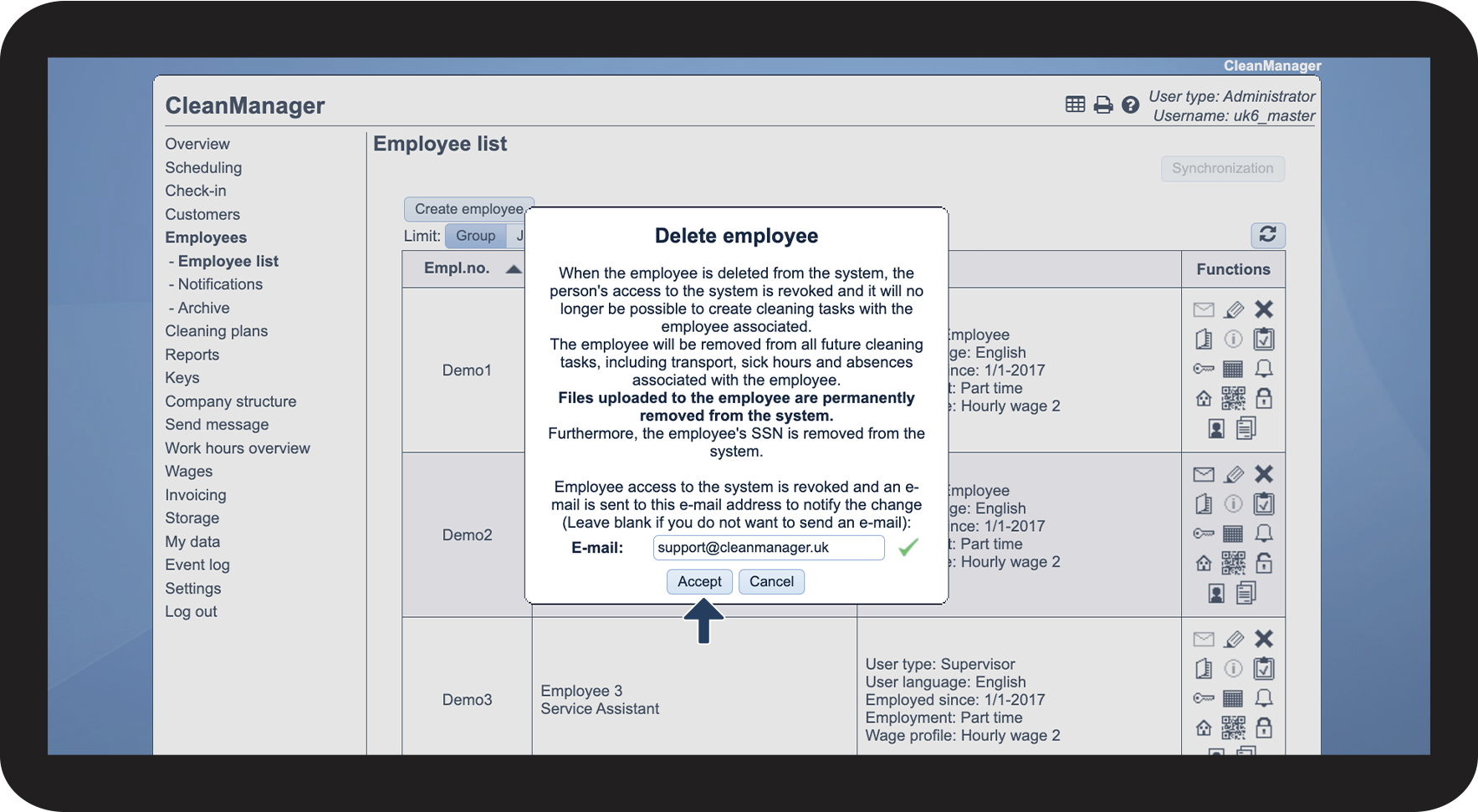1478x812 pixels.
Task: Refresh the employee list with the reload icon
Action: tap(1267, 235)
